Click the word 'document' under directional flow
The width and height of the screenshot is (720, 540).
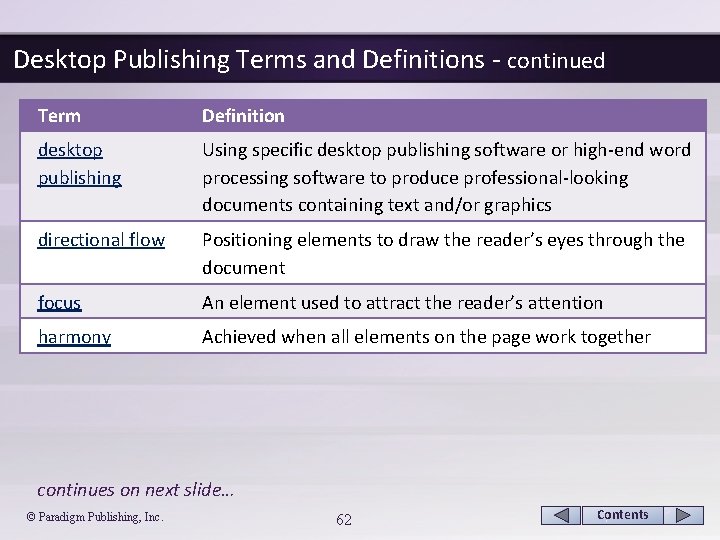coord(244,268)
